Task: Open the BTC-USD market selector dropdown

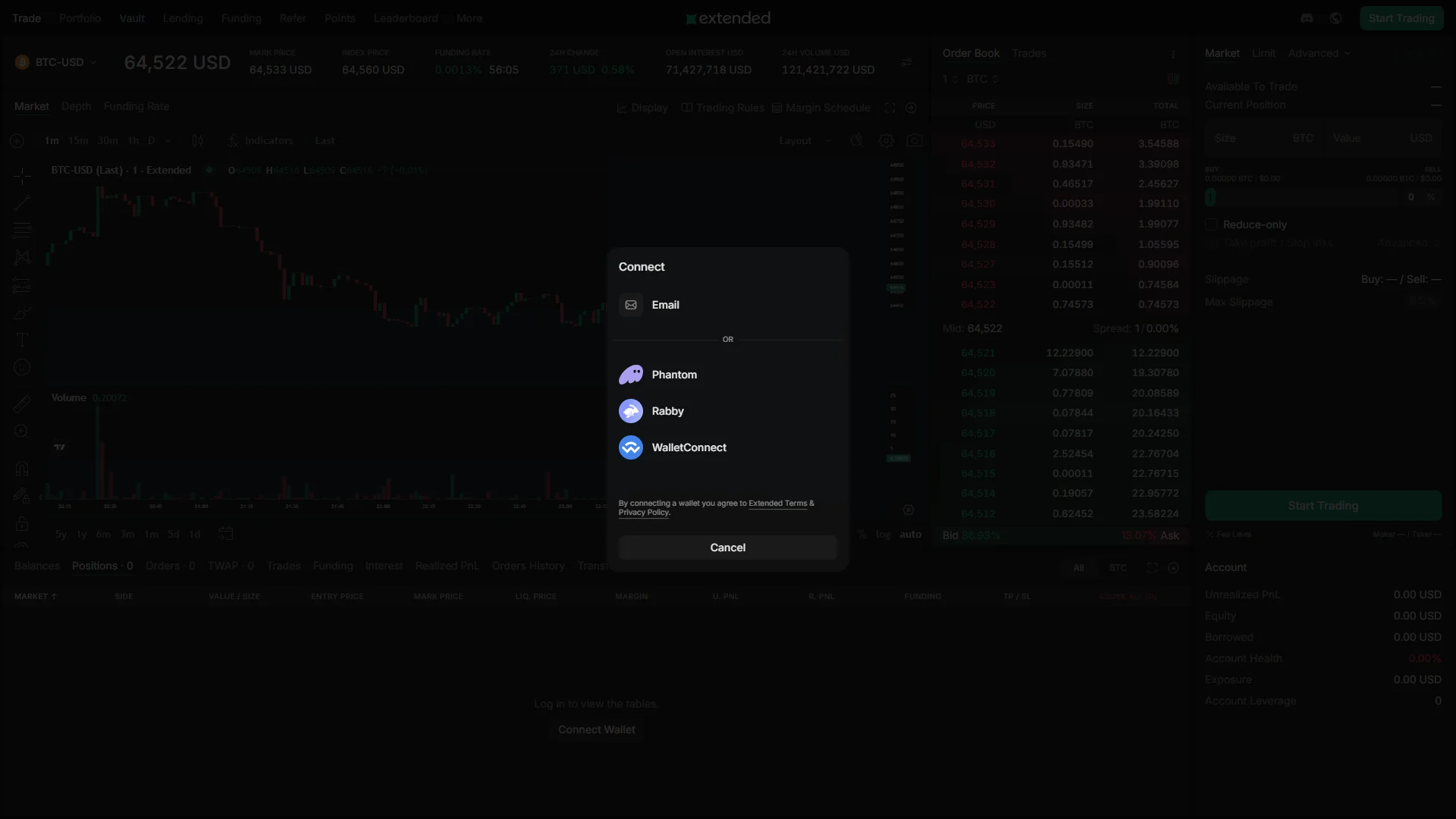Action: pyautogui.click(x=57, y=62)
